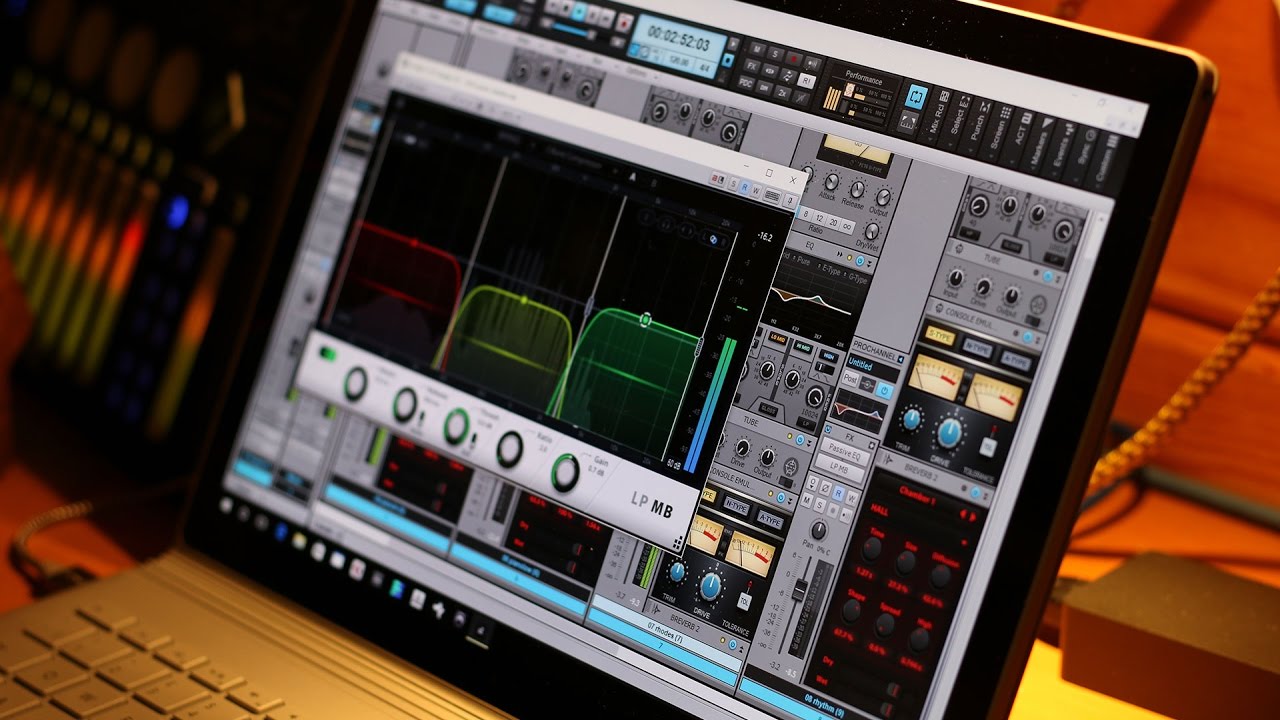Select S-TYPE on right strip console emulator
The image size is (1280, 720).
pyautogui.click(x=939, y=335)
